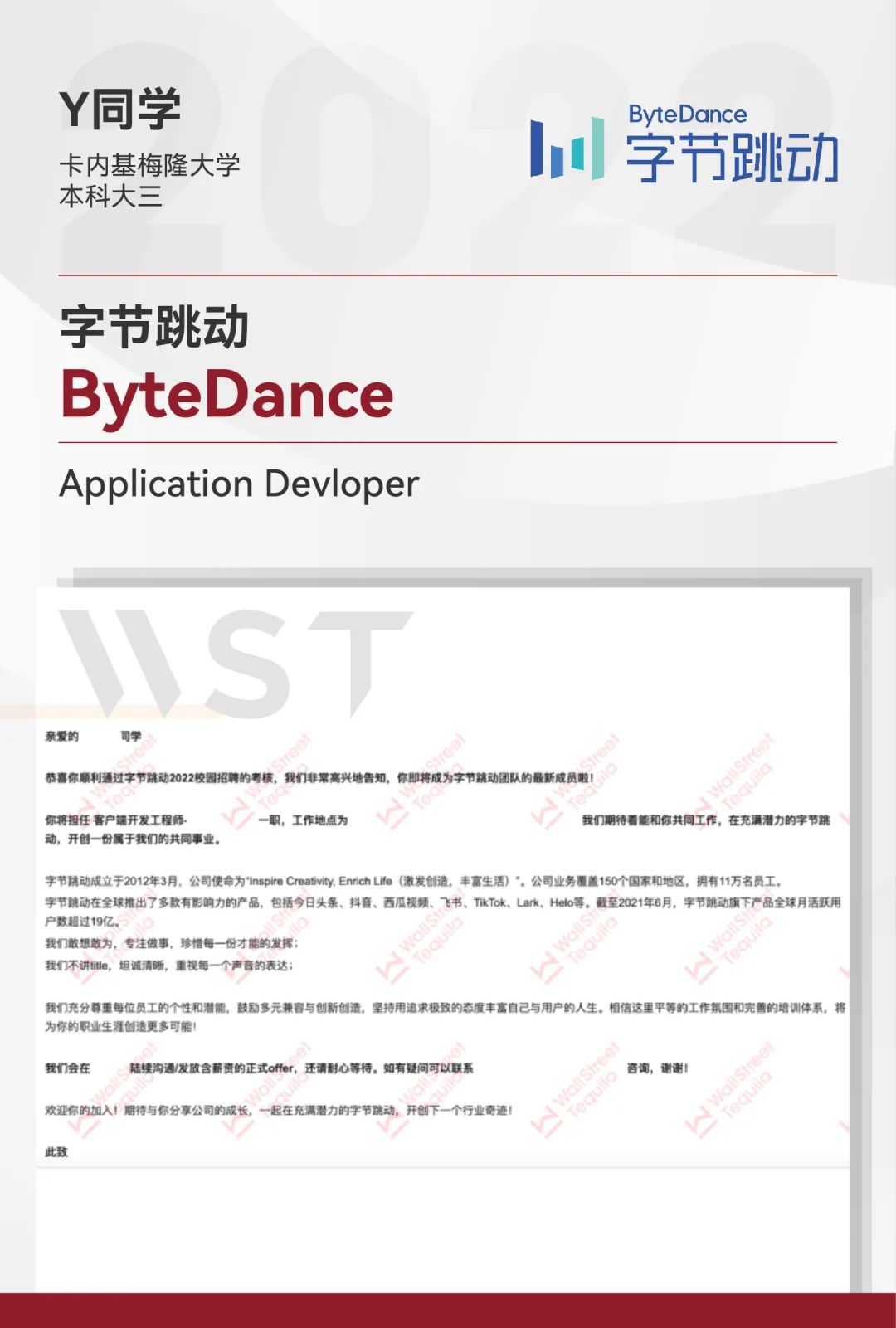
Task: Click the line '我们敢想敢为，专注做事'
Action: (x=172, y=943)
